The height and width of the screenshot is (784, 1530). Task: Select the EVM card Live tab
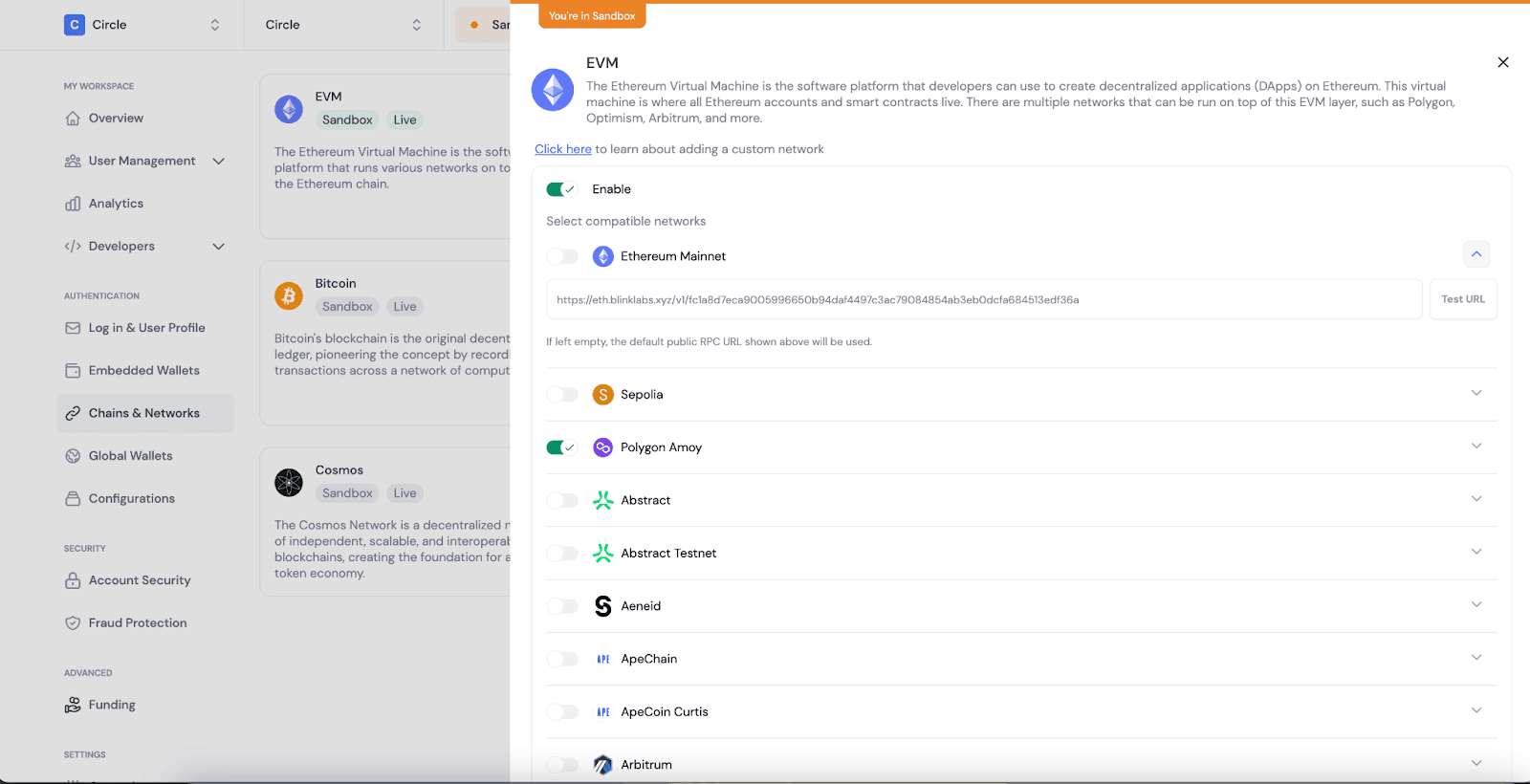click(405, 120)
